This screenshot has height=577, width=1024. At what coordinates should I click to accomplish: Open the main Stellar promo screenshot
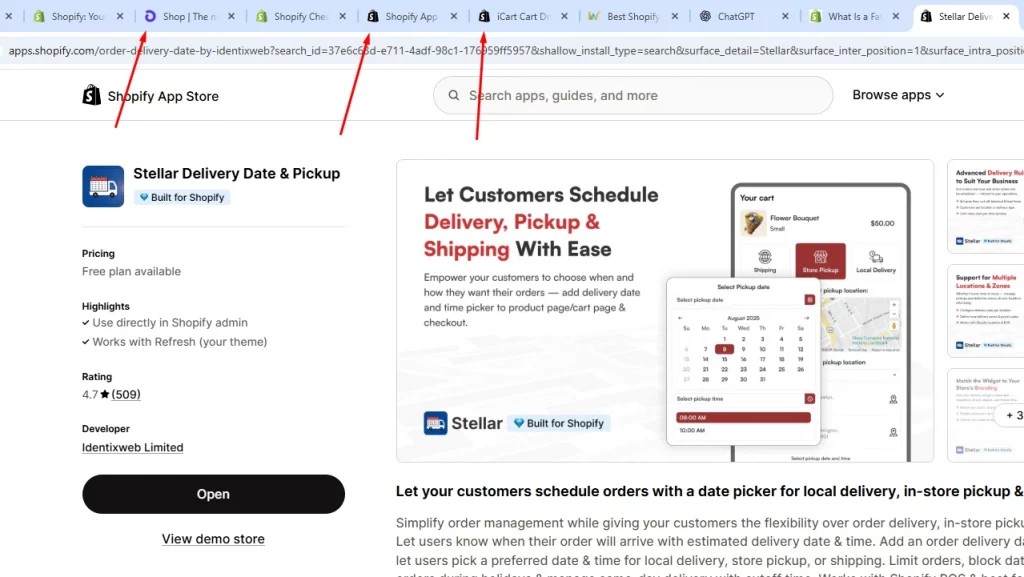pos(665,311)
